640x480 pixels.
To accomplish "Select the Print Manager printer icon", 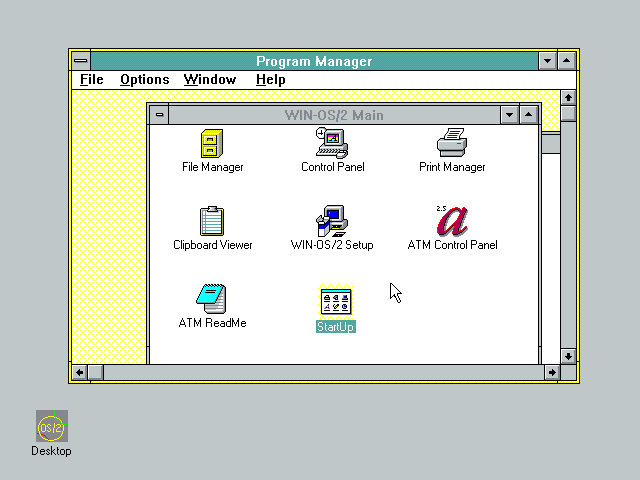I will (x=452, y=142).
